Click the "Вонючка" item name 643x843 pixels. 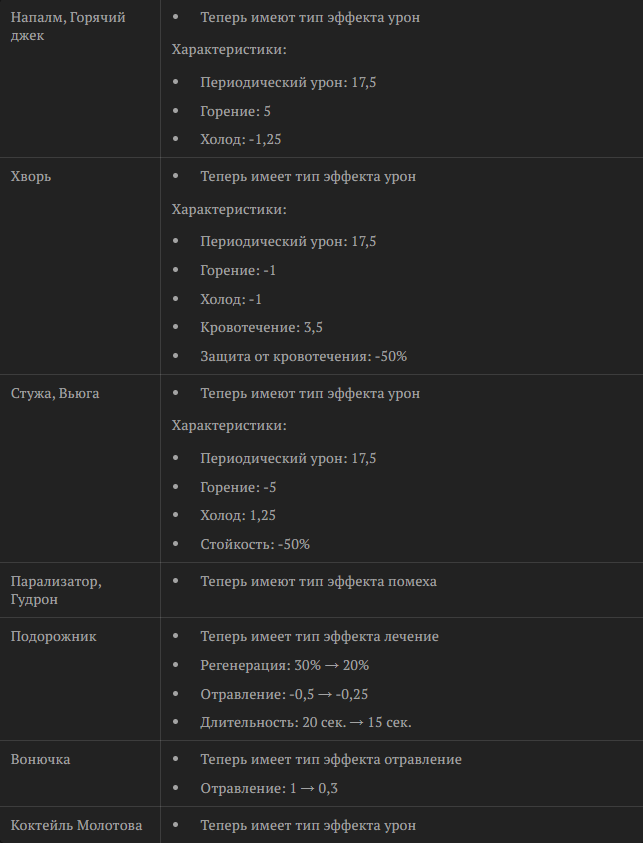(x=40, y=760)
